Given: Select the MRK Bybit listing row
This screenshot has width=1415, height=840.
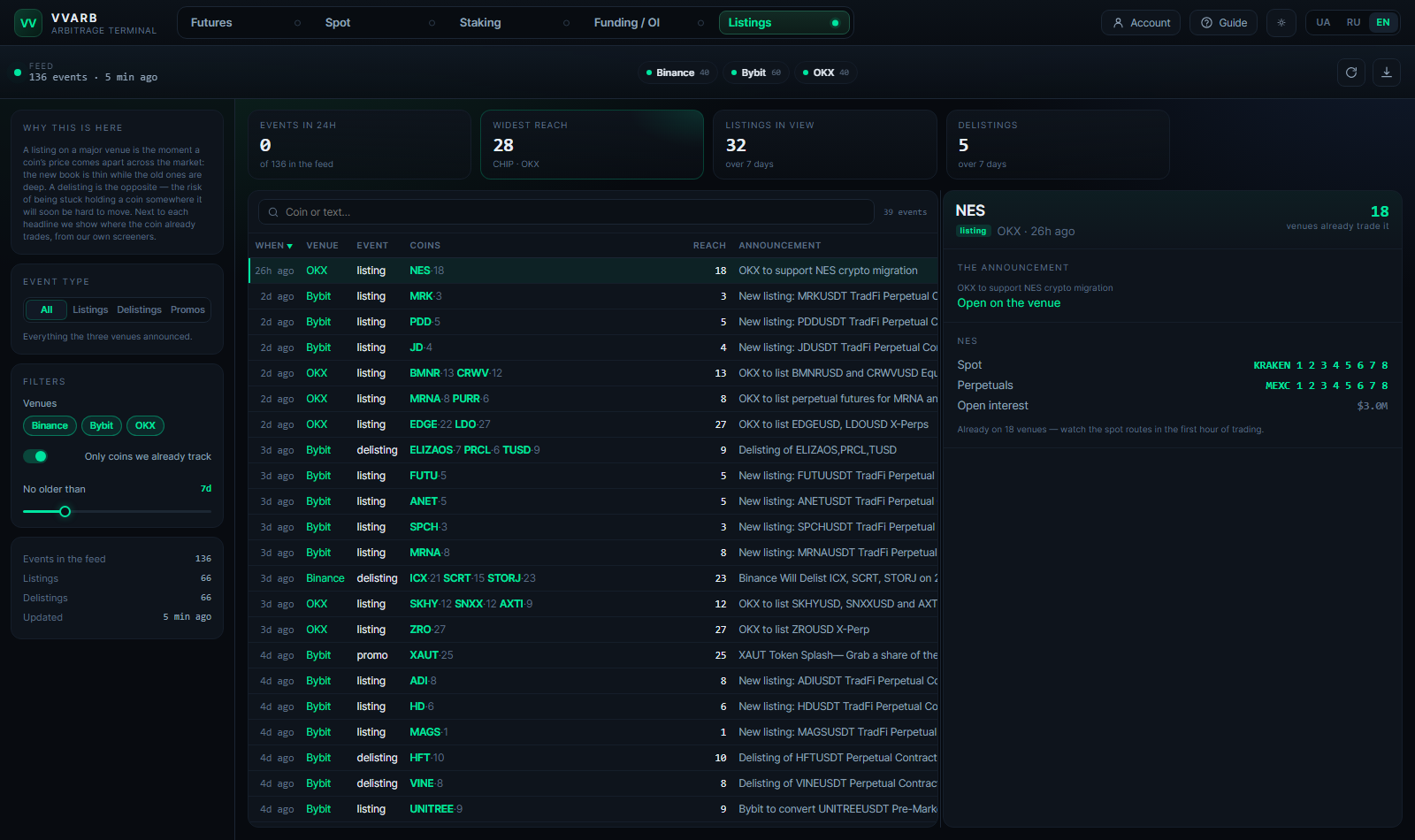Looking at the screenshot, I should 593,296.
